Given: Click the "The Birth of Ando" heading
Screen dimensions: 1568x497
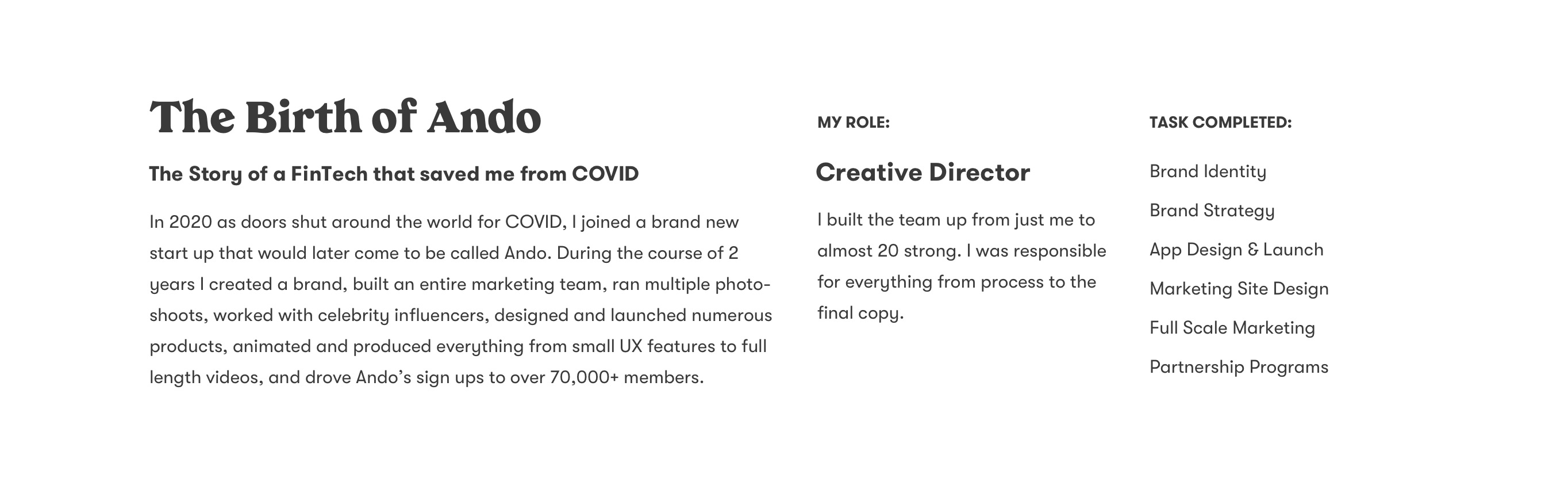Looking at the screenshot, I should 345,117.
